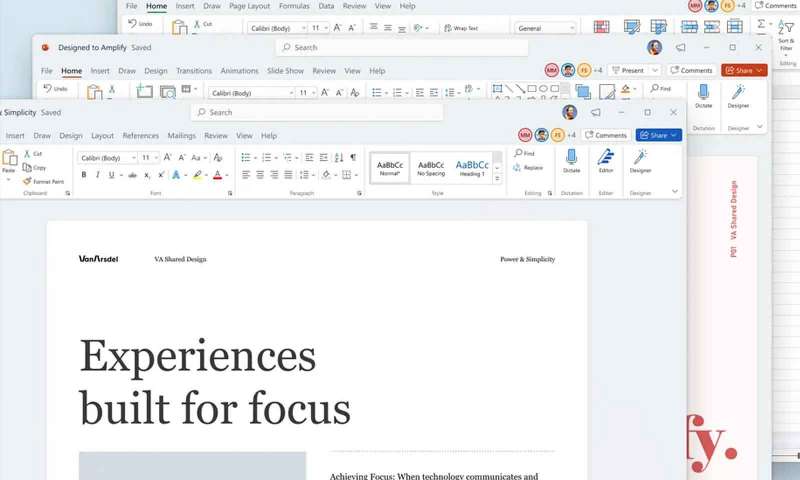Apply the Heading 1 style in Word
Viewport: 800px width, 480px height.
472,168
